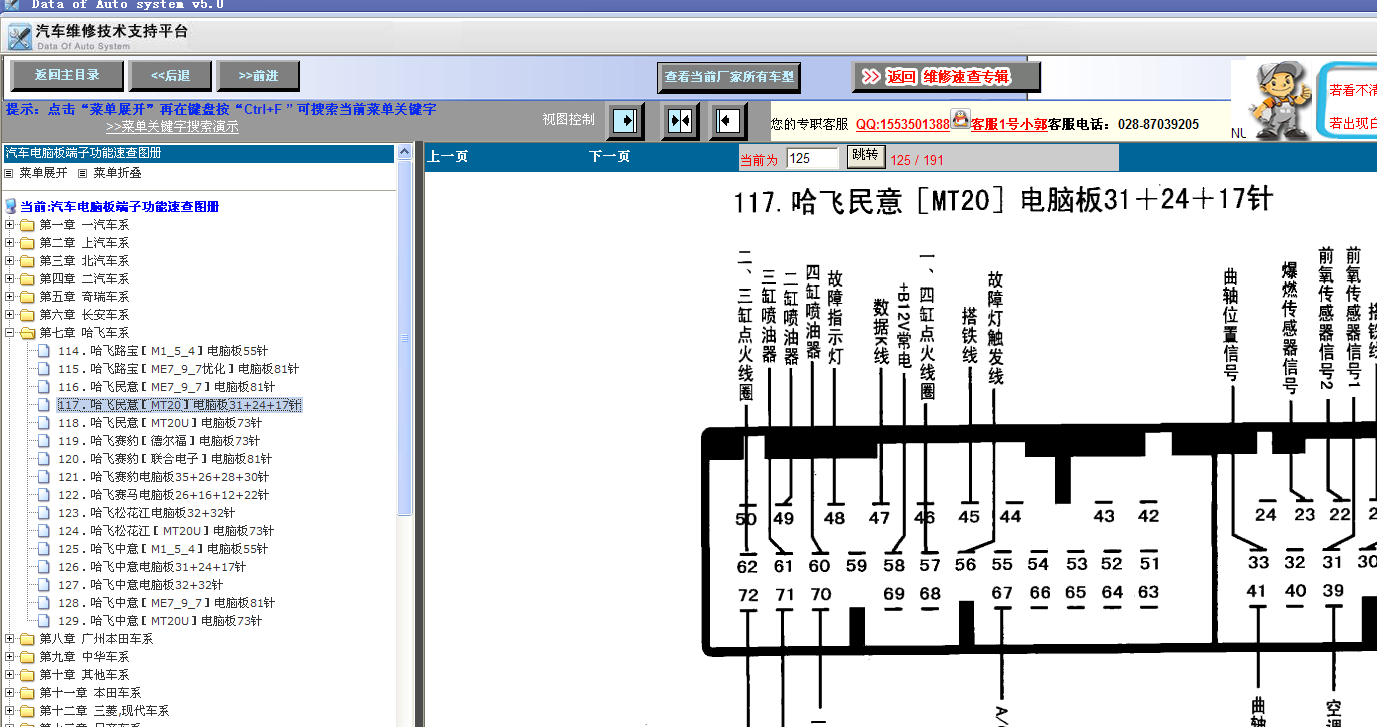1377x727 pixels.
Task: Expand 第四章 二汽车系 chapter
Action: click(10, 279)
